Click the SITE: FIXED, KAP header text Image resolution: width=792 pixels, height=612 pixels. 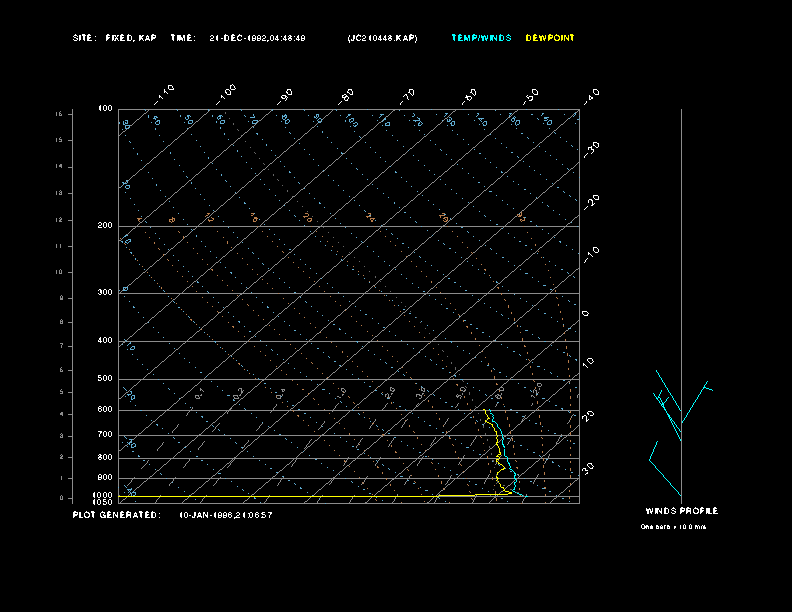pyautogui.click(x=115, y=38)
